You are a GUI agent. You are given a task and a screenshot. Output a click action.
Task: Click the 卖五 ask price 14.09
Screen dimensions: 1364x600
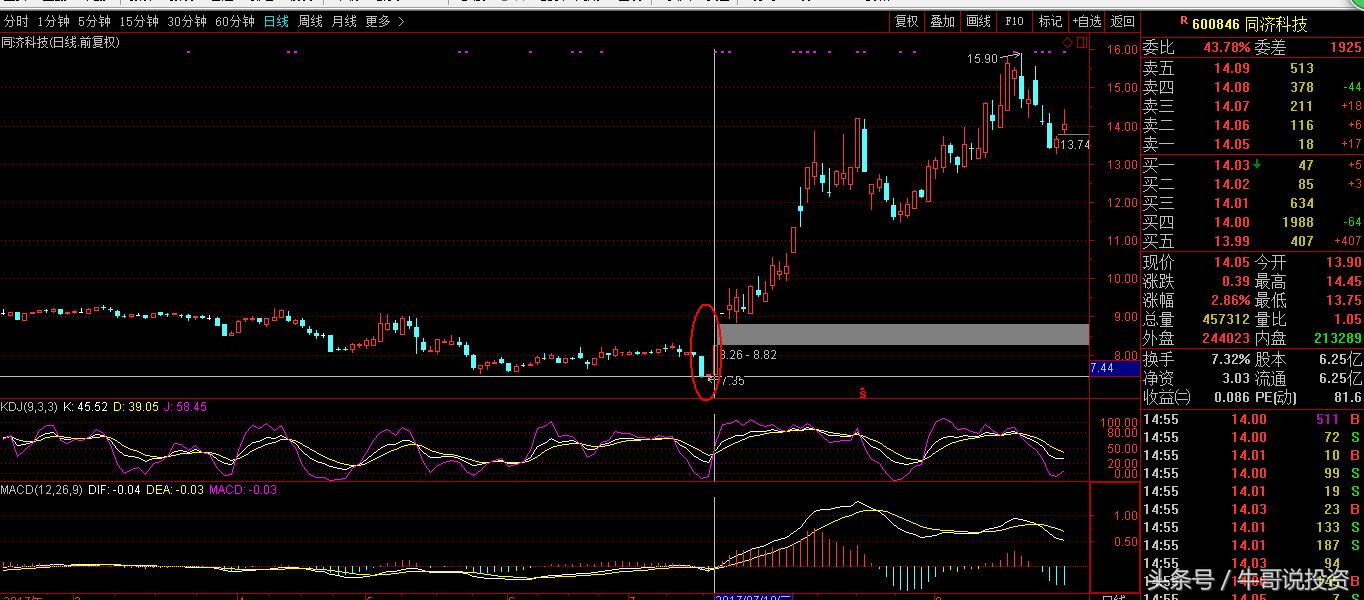pos(1232,68)
